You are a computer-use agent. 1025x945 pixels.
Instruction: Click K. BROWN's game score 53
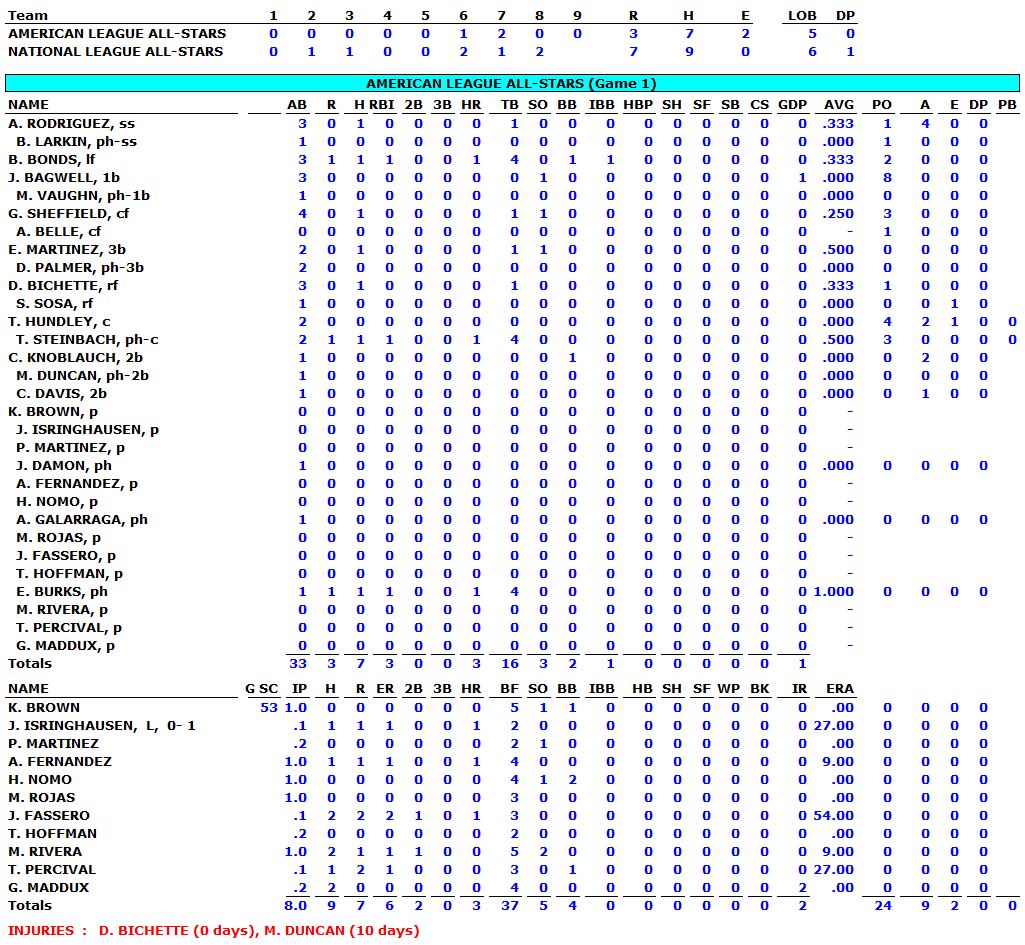(269, 708)
